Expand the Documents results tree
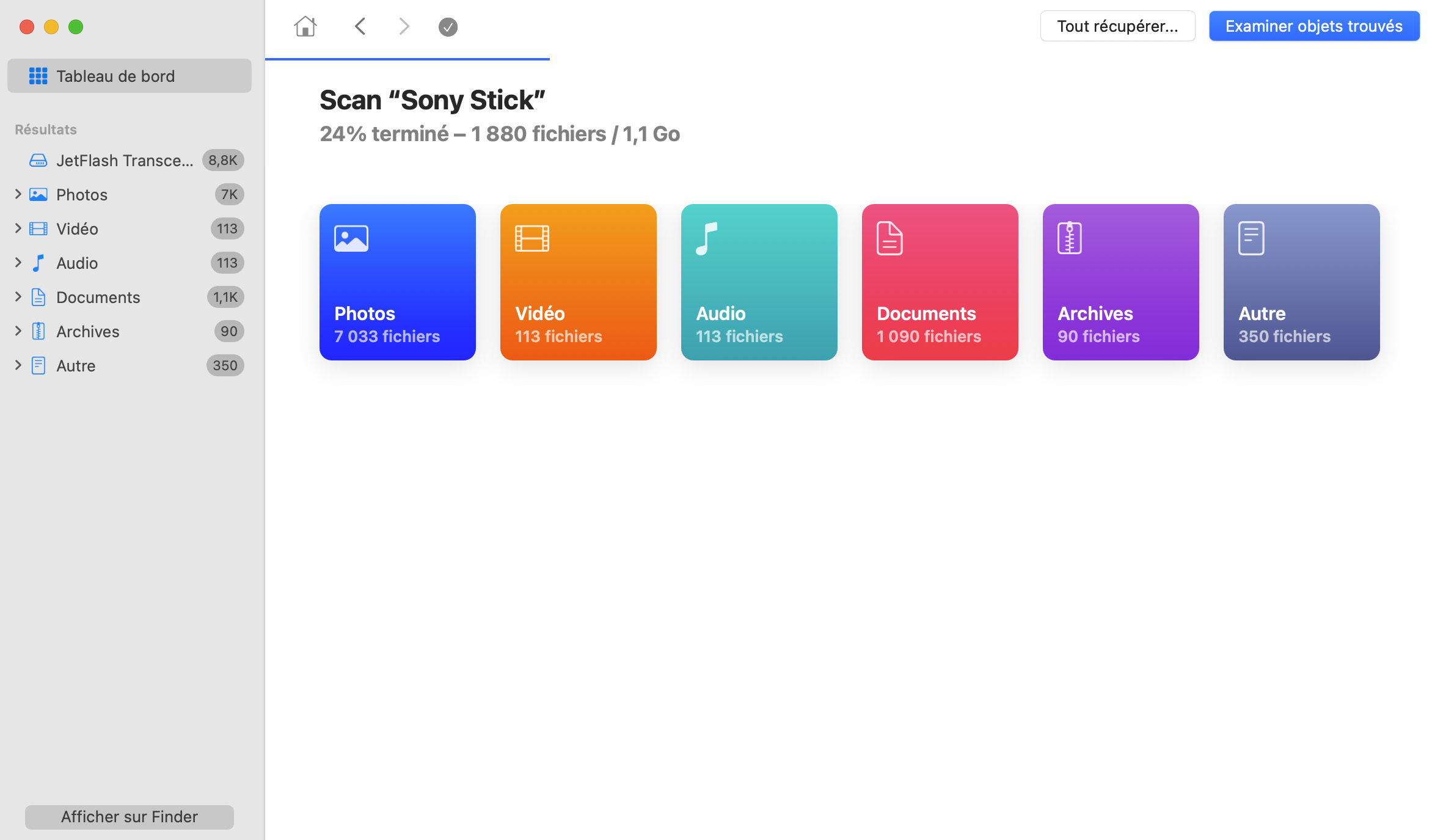Screen dimensions: 1432x840 point(17,297)
